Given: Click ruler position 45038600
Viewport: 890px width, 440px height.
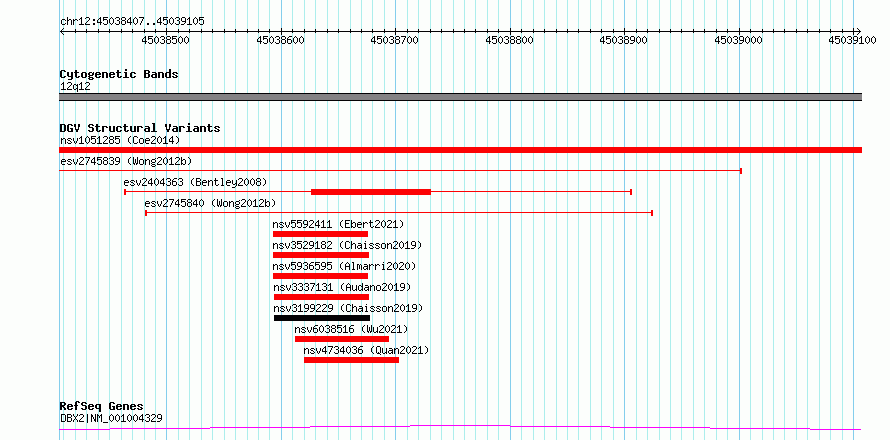Looking at the screenshot, I should [280, 40].
